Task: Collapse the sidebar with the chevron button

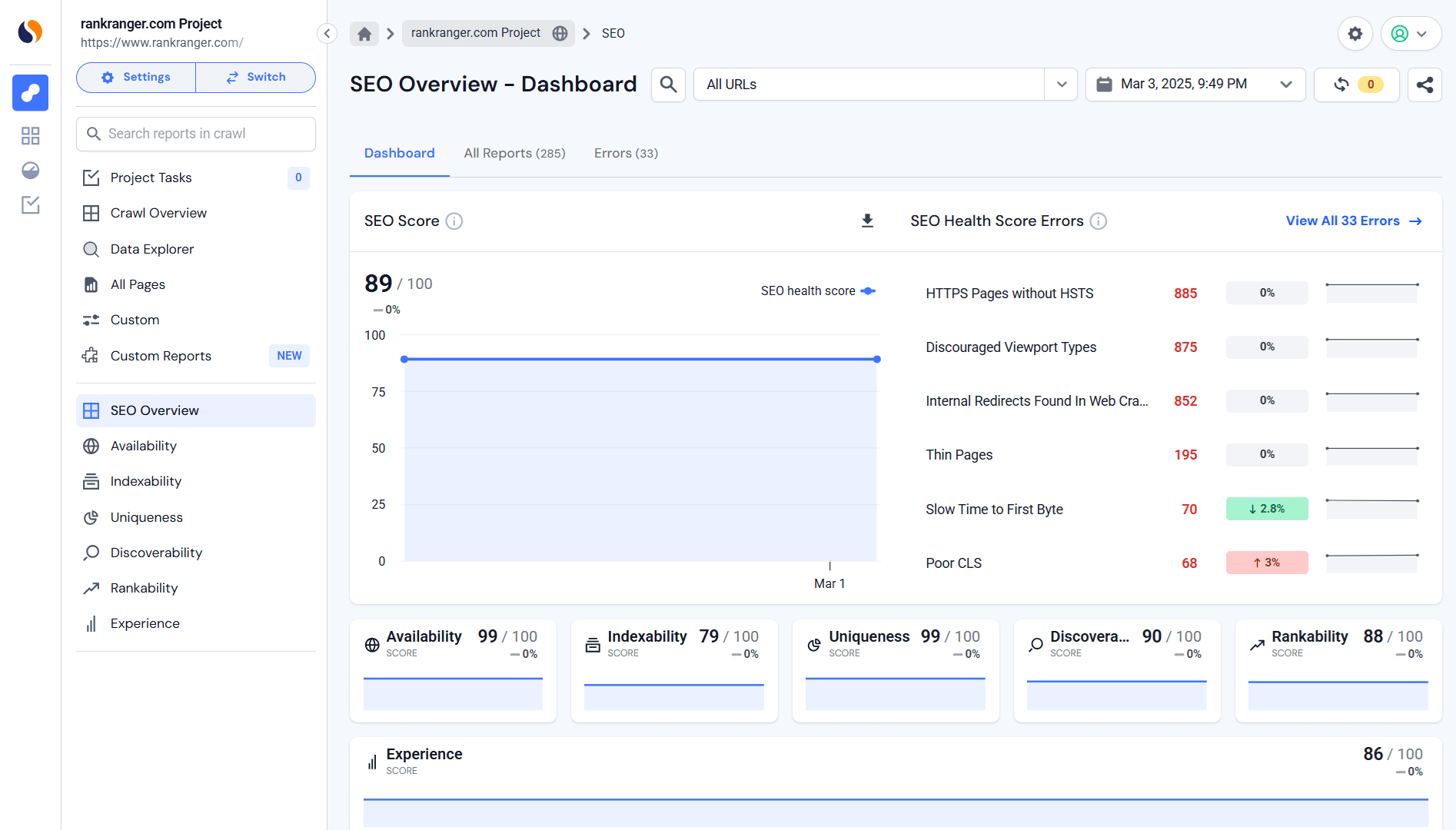Action: coord(327,33)
